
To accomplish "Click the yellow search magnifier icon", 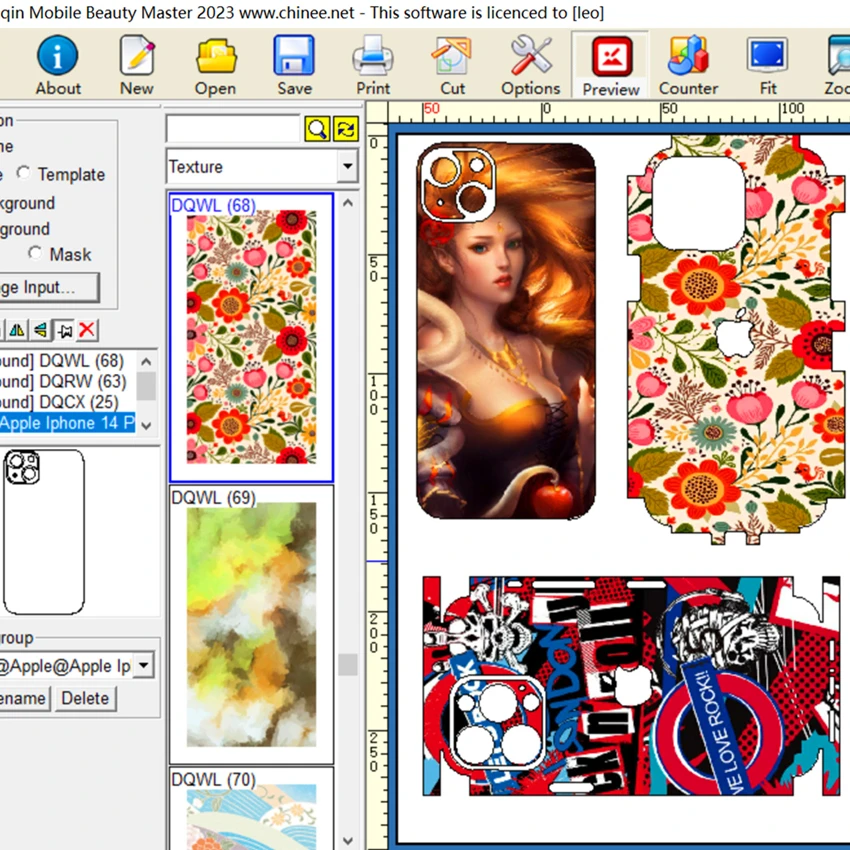I will tap(317, 129).
